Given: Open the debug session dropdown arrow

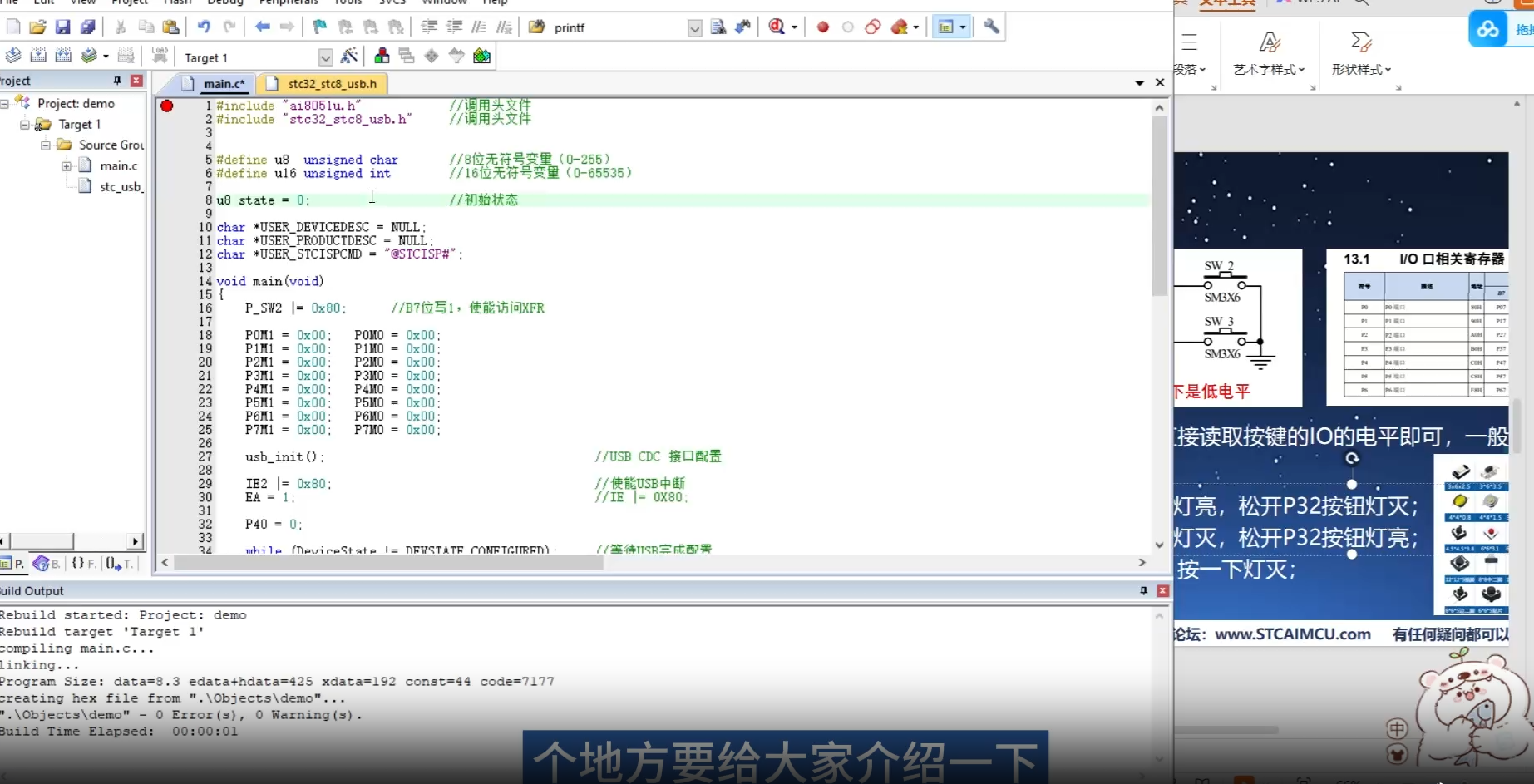Looking at the screenshot, I should point(794,27).
